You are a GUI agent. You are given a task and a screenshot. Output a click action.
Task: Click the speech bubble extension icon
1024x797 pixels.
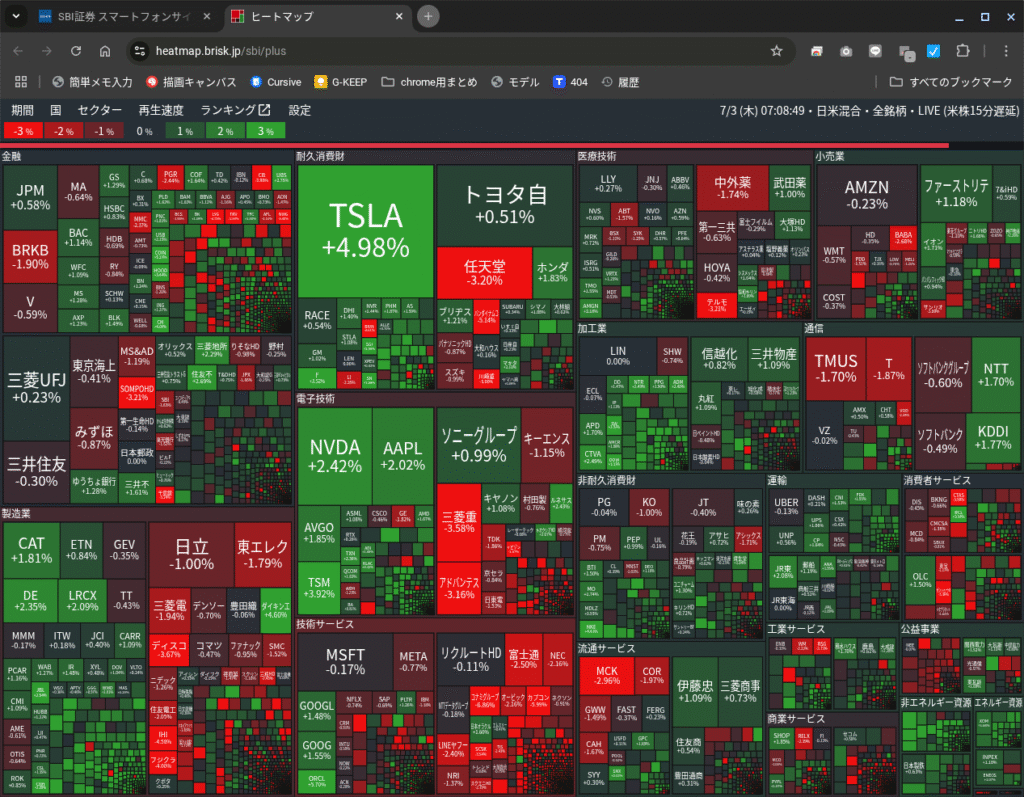875,51
